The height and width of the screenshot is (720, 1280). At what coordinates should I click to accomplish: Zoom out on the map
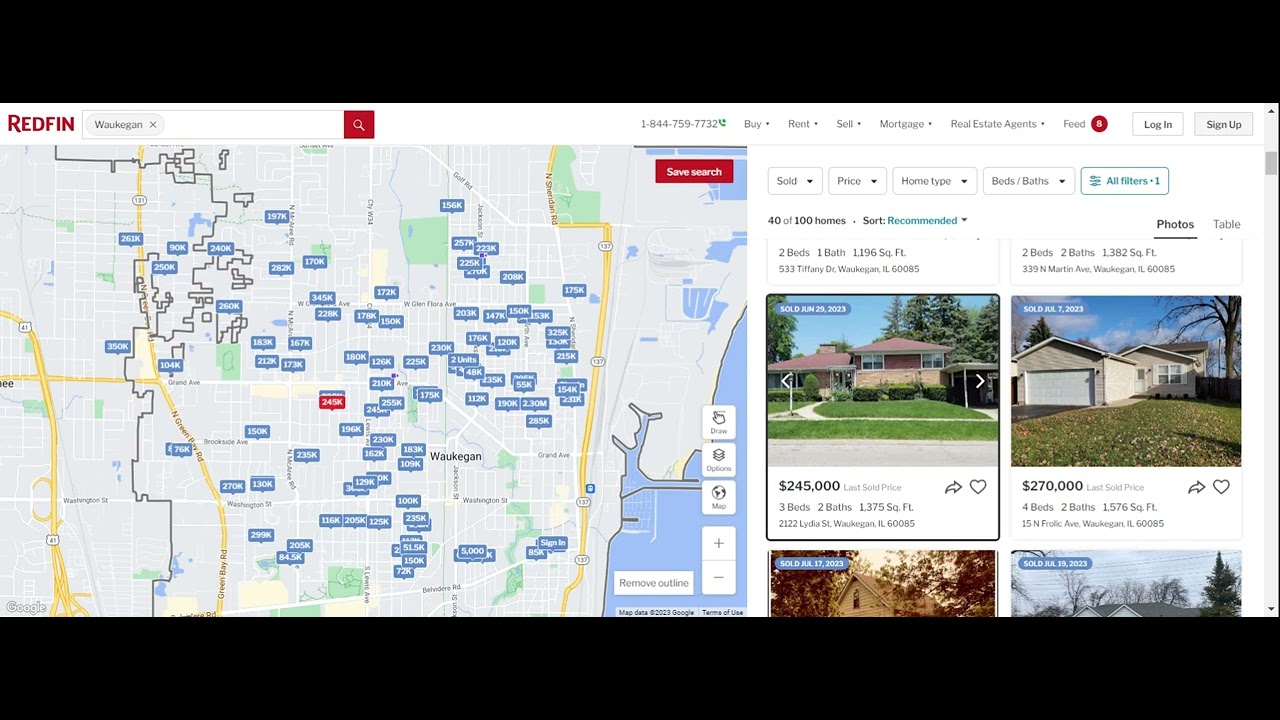[719, 577]
